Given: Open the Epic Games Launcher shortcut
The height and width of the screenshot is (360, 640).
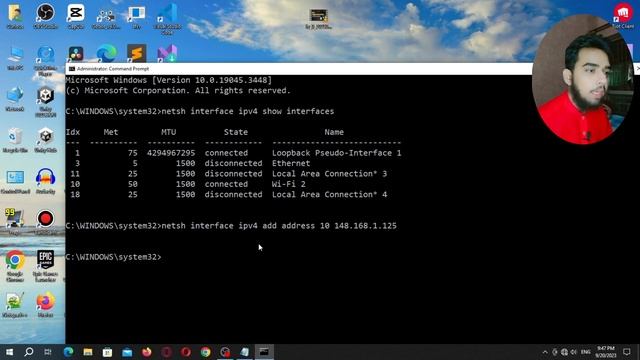Looking at the screenshot, I should (x=45, y=266).
